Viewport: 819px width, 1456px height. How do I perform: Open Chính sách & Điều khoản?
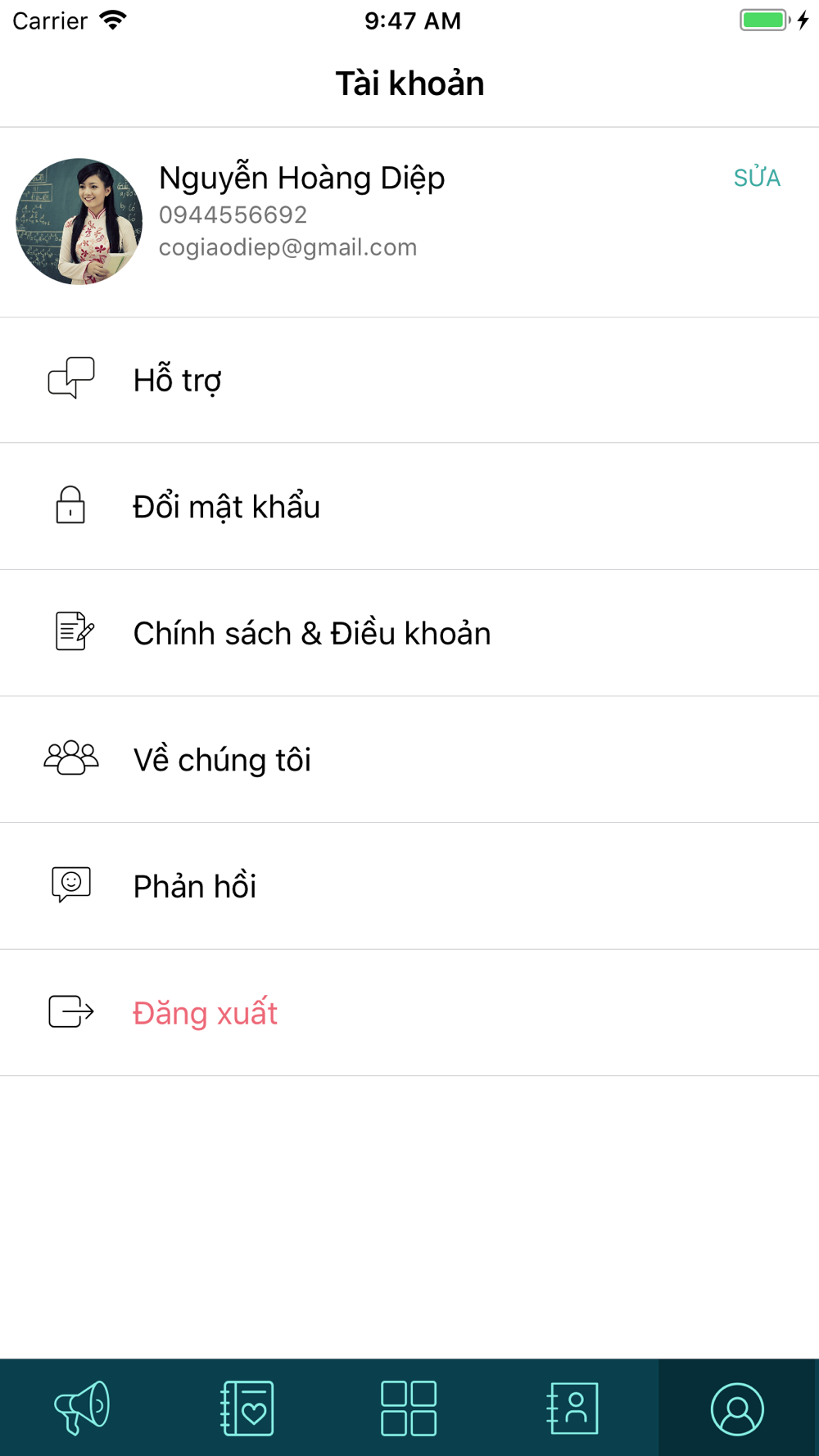(409, 633)
